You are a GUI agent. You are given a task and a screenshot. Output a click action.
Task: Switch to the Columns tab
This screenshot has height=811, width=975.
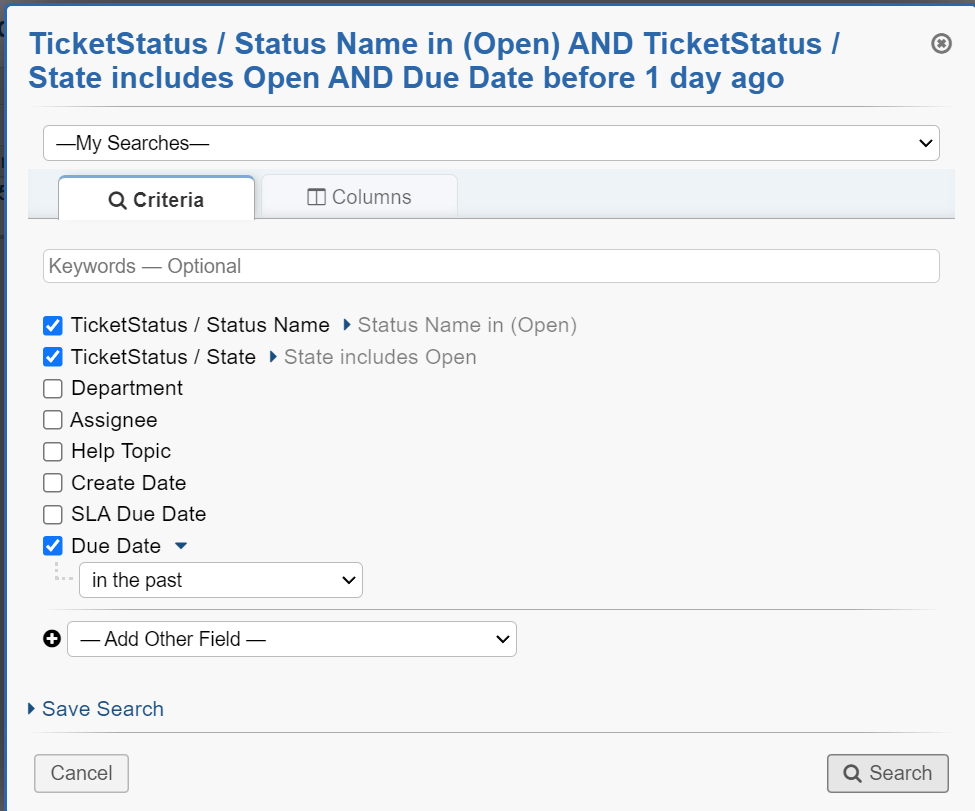point(359,197)
